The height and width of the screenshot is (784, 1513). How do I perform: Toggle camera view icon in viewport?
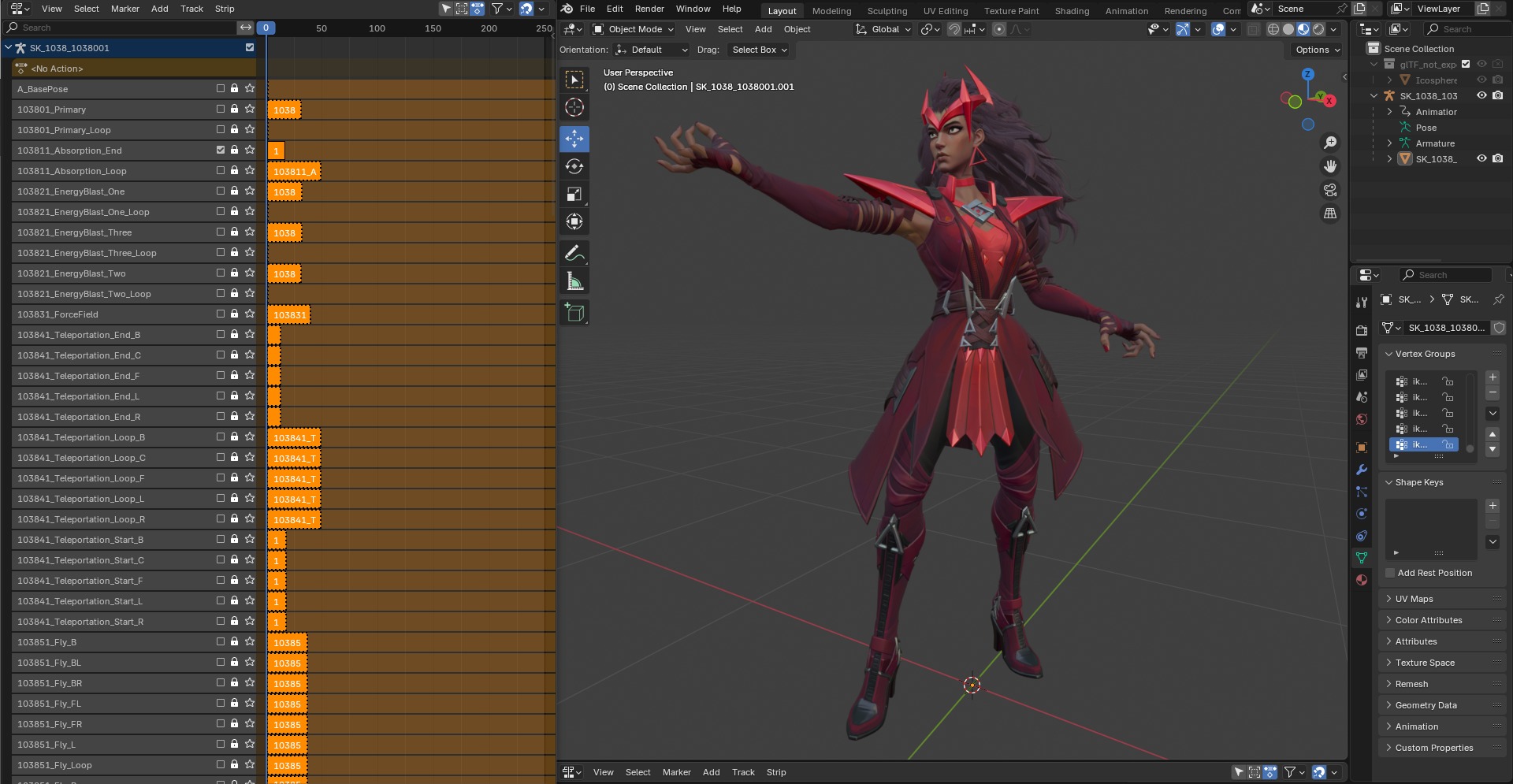pos(1330,190)
